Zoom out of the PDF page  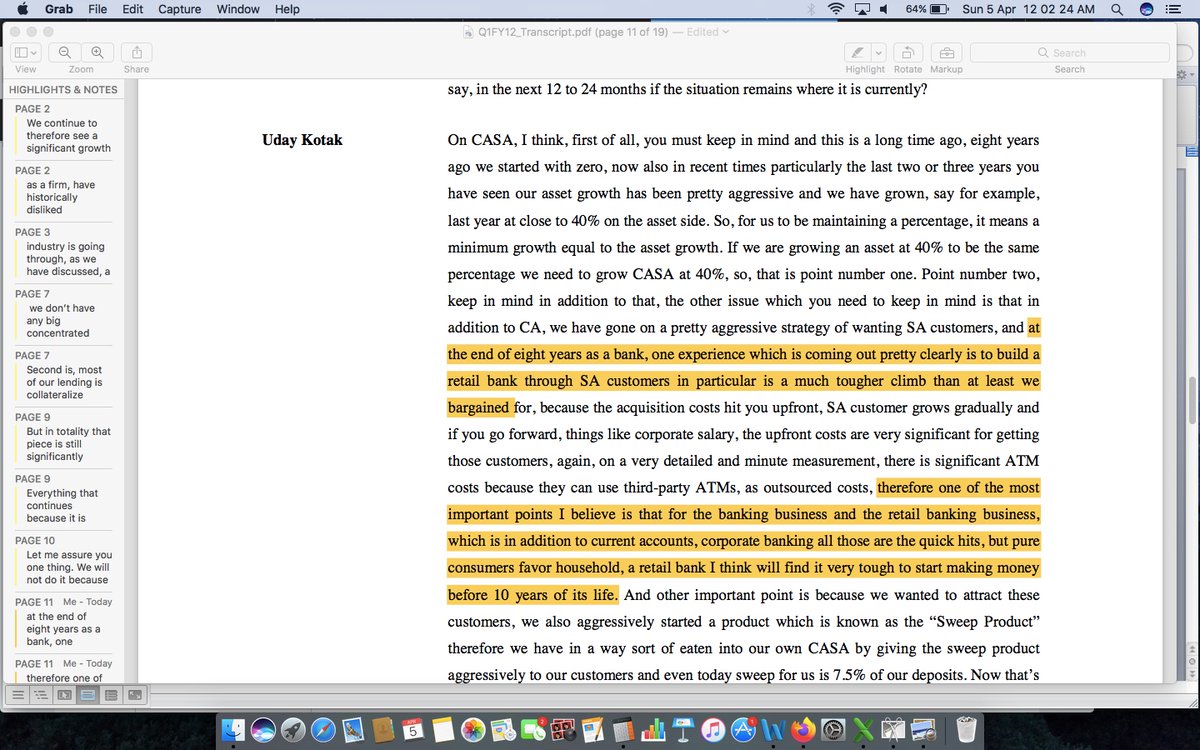[x=65, y=53]
